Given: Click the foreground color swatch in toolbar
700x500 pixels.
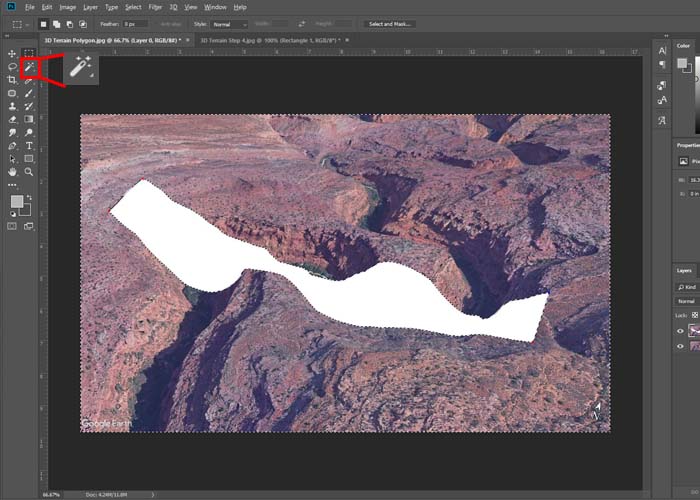Looking at the screenshot, I should [x=16, y=202].
